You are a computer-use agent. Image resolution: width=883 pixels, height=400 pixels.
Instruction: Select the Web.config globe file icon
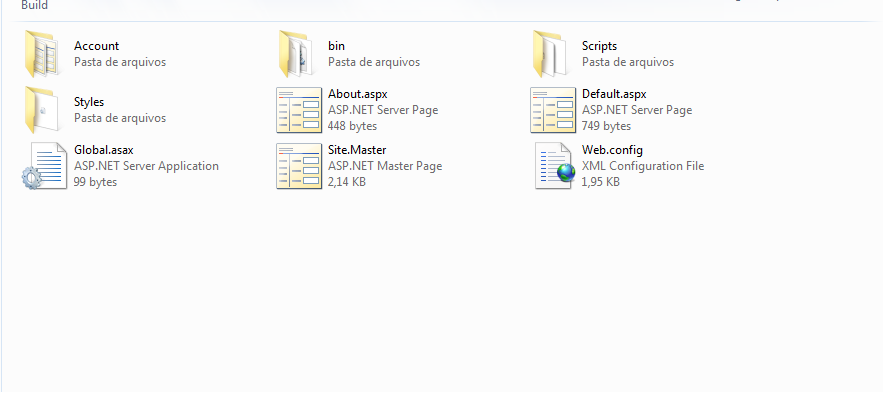pyautogui.click(x=555, y=166)
